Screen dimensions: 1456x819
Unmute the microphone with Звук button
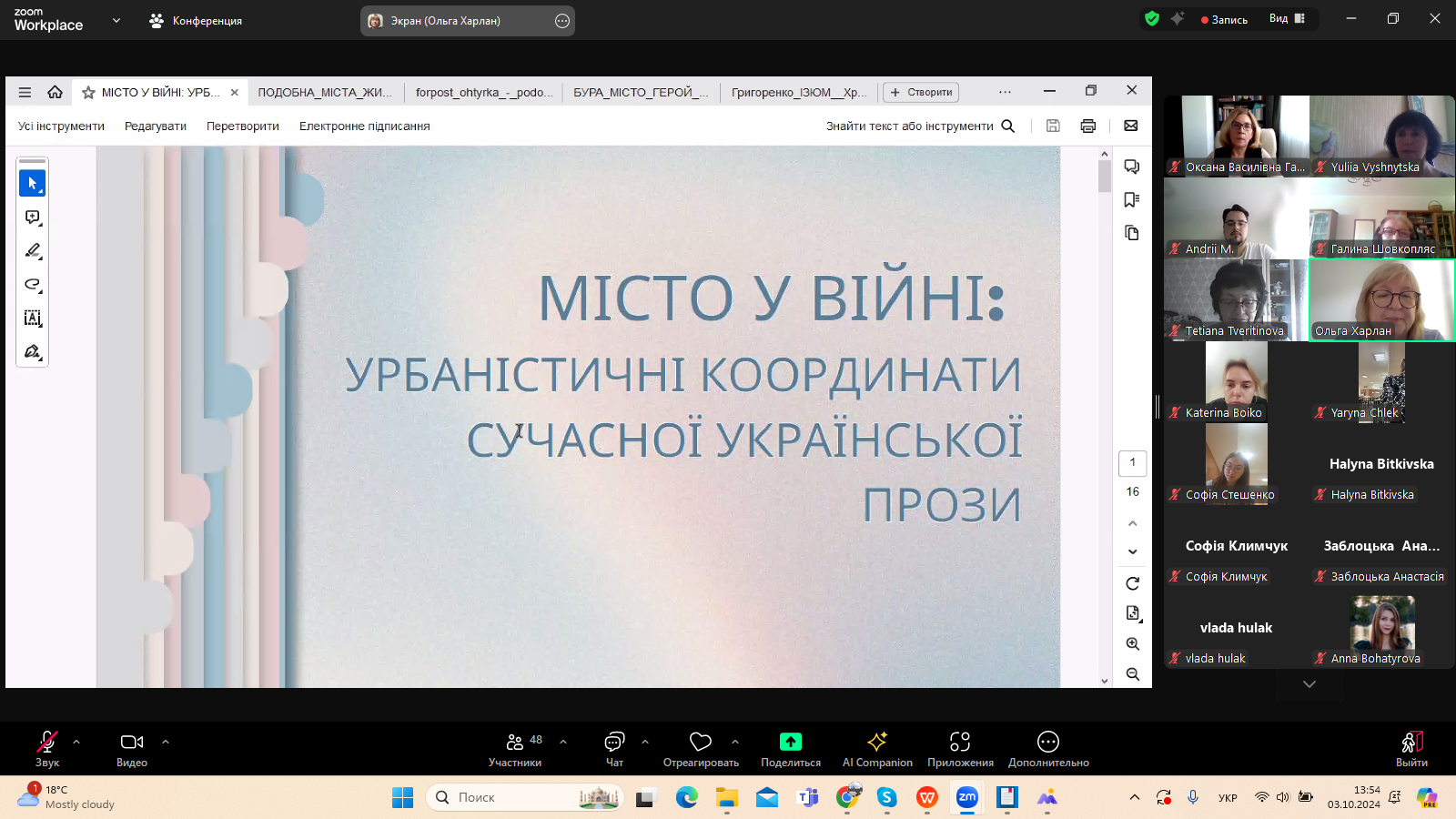pos(46,749)
